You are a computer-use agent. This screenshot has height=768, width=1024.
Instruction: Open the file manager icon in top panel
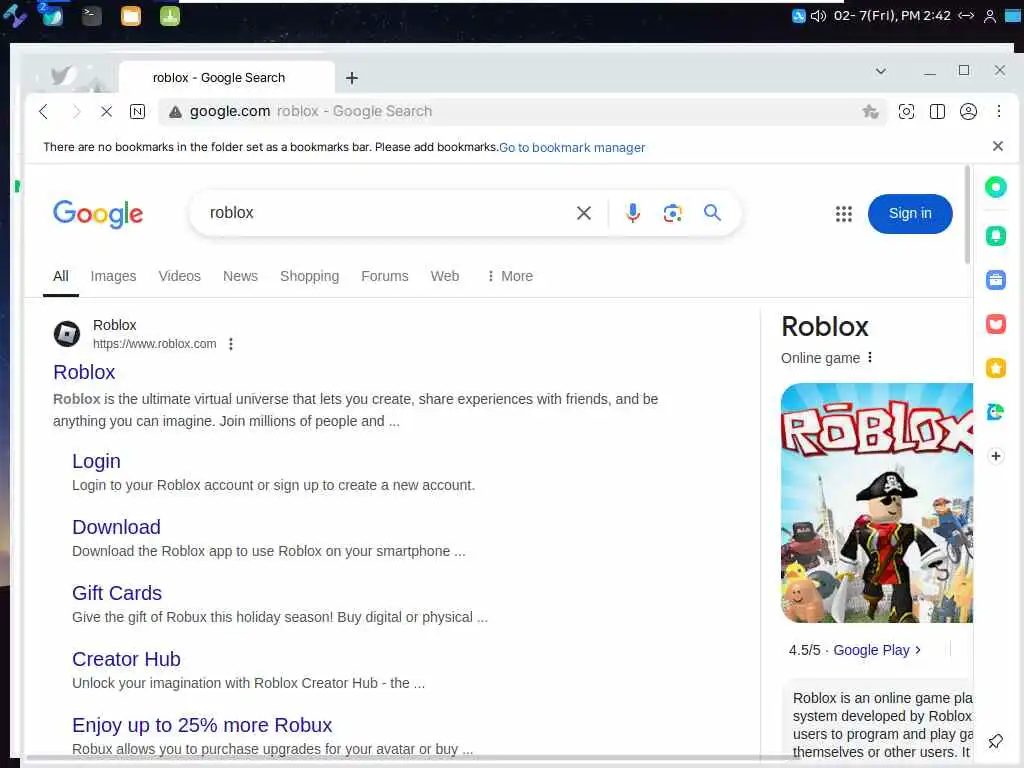pos(131,16)
